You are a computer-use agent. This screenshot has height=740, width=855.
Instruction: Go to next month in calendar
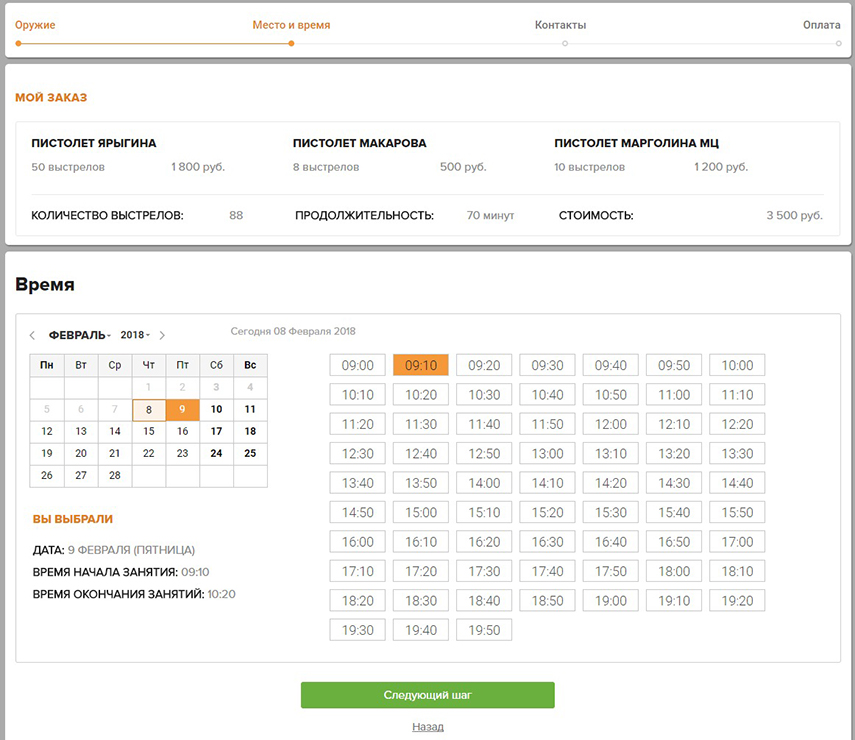click(162, 335)
